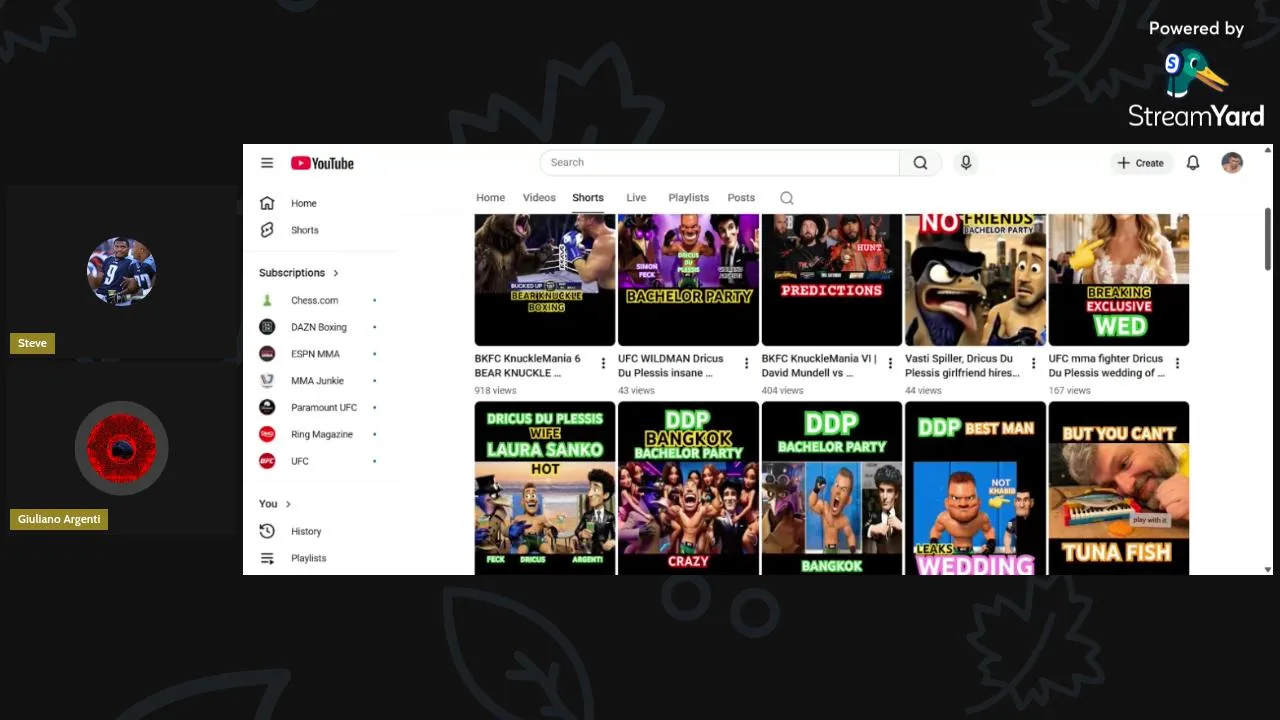Click Steve's participant avatar

121,271
